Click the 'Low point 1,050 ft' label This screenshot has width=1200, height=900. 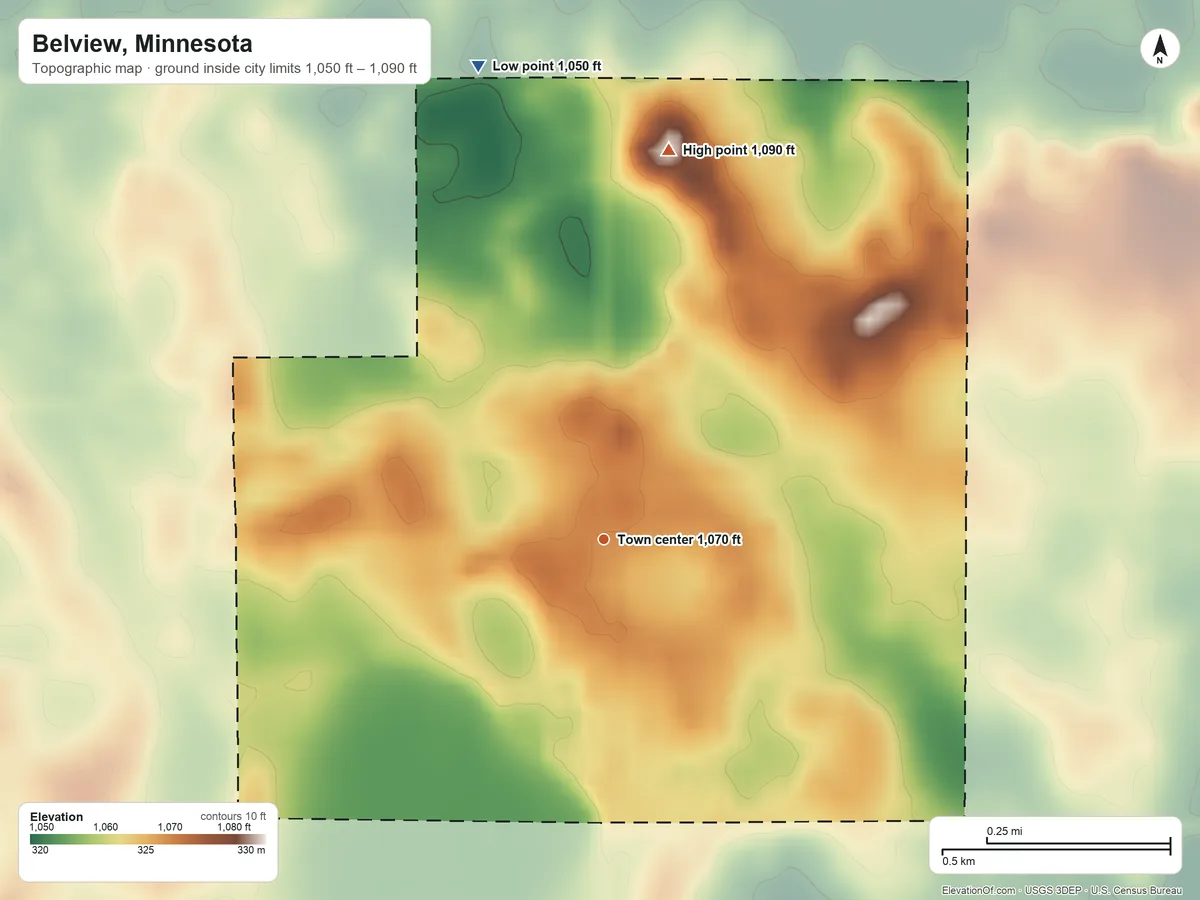click(547, 66)
